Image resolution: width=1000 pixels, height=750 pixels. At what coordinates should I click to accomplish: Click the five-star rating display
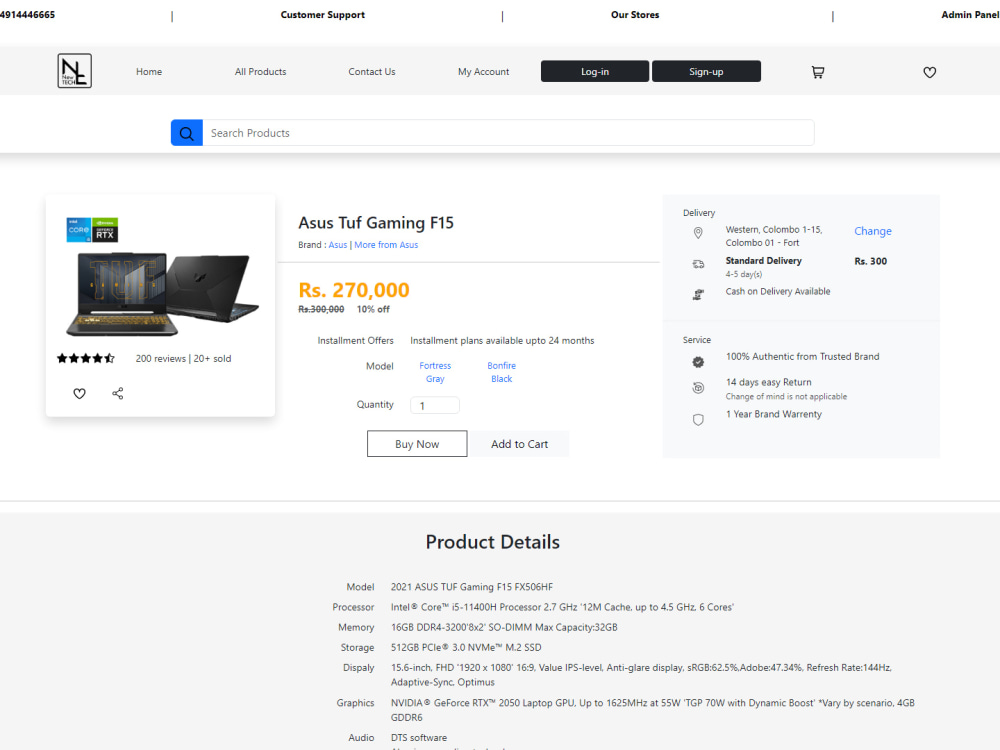click(x=85, y=357)
